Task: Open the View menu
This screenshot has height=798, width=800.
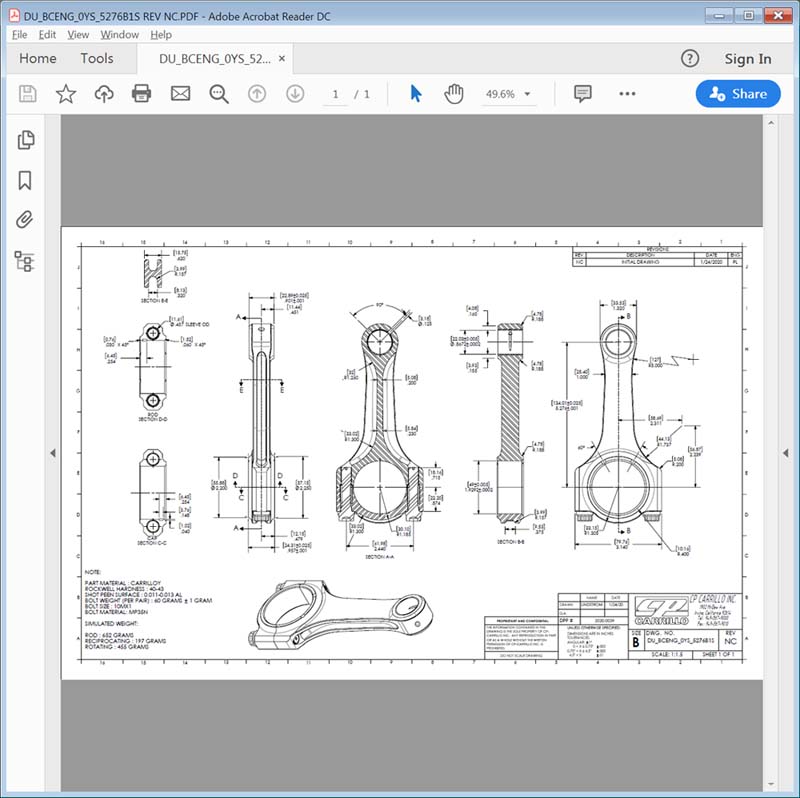Action: click(x=78, y=35)
